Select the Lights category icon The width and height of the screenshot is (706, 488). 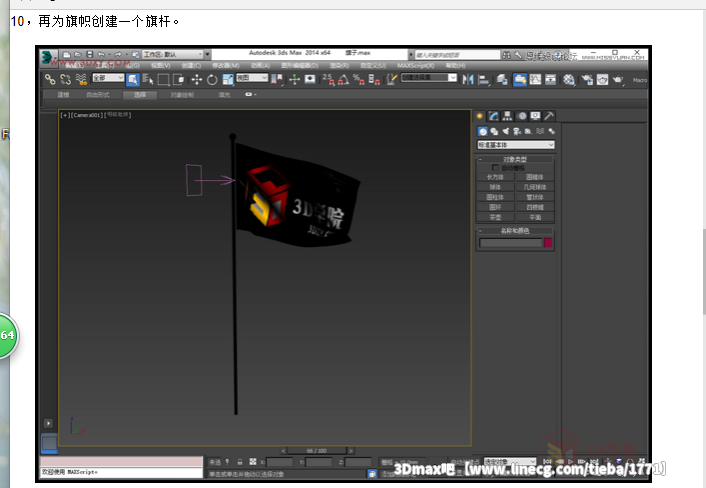click(506, 131)
